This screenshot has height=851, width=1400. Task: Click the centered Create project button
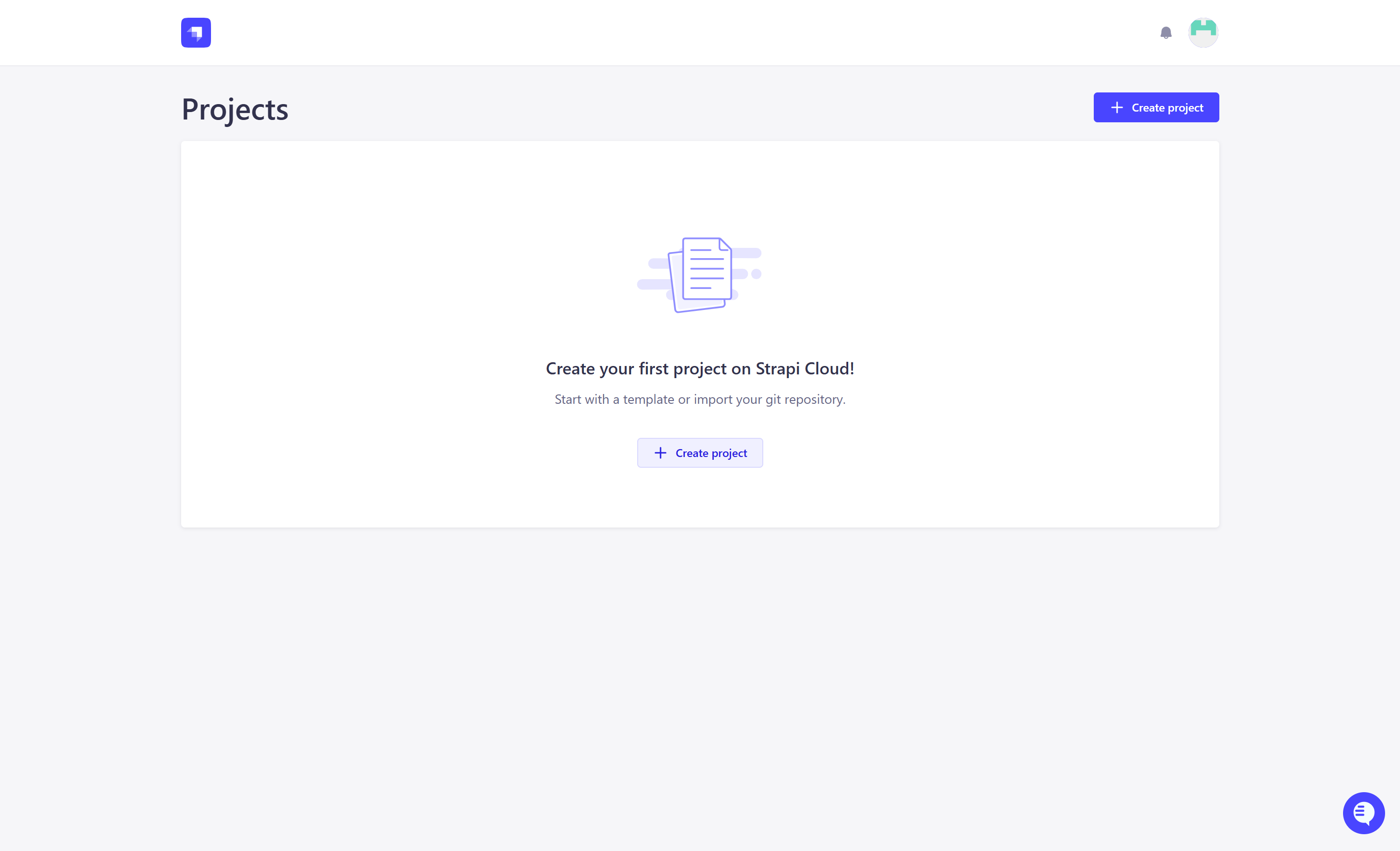(x=699, y=453)
